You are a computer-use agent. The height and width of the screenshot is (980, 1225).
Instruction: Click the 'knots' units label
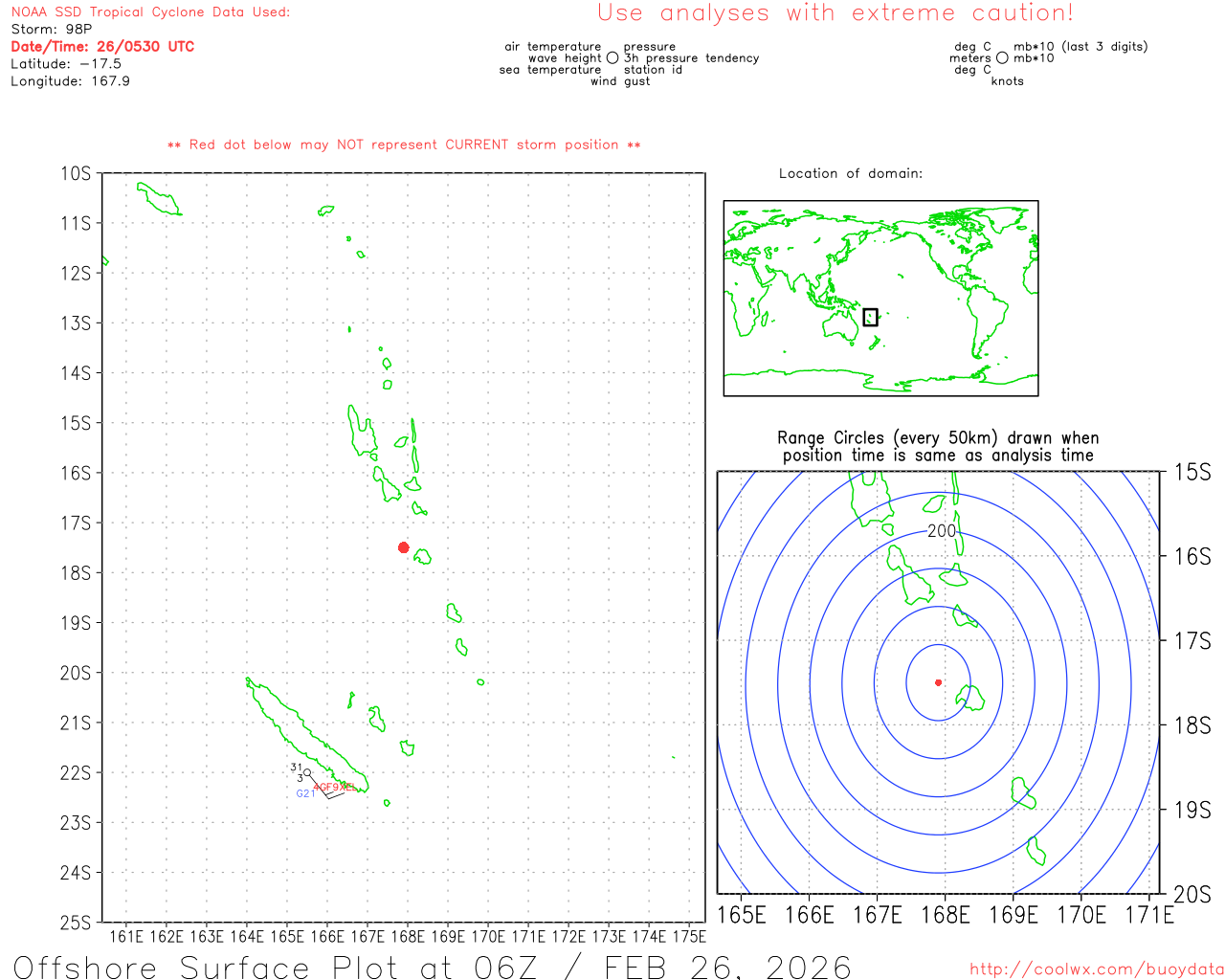(x=1008, y=81)
